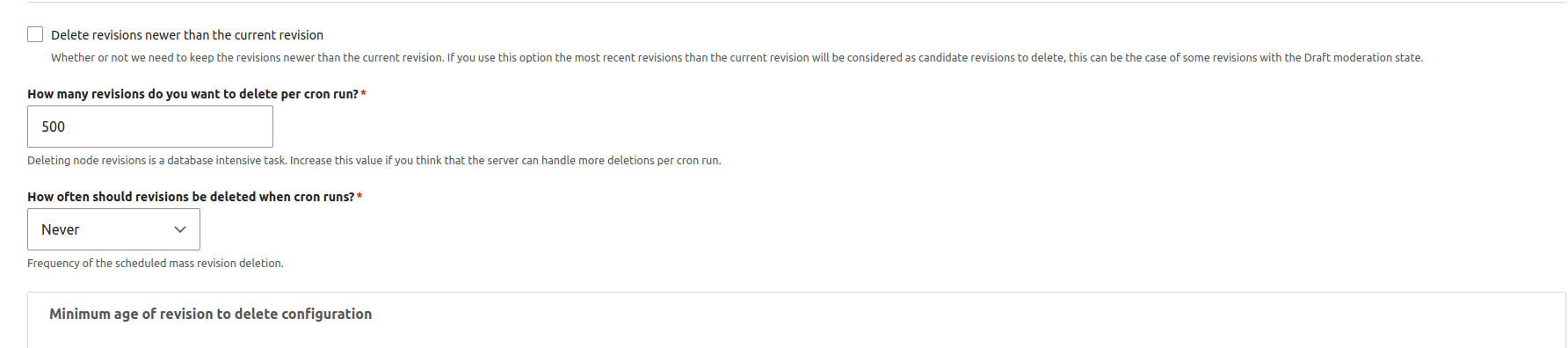Screen dimensions: 1568x348
Task: Click into the revisions per cron run field
Action: 150,127
